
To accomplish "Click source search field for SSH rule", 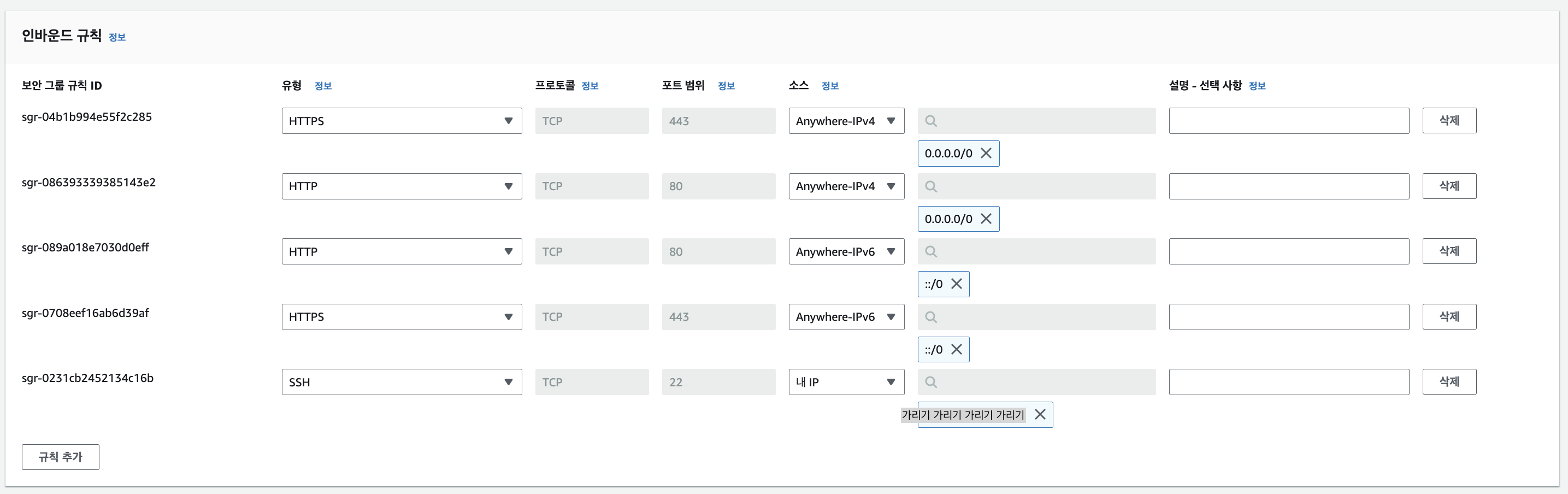I will tap(1036, 382).
